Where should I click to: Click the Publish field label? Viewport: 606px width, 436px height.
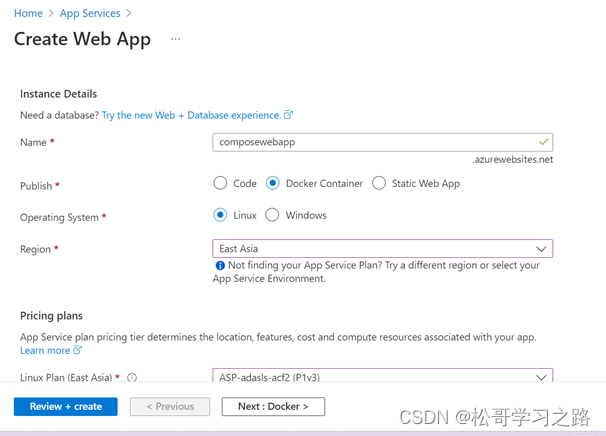(x=36, y=186)
